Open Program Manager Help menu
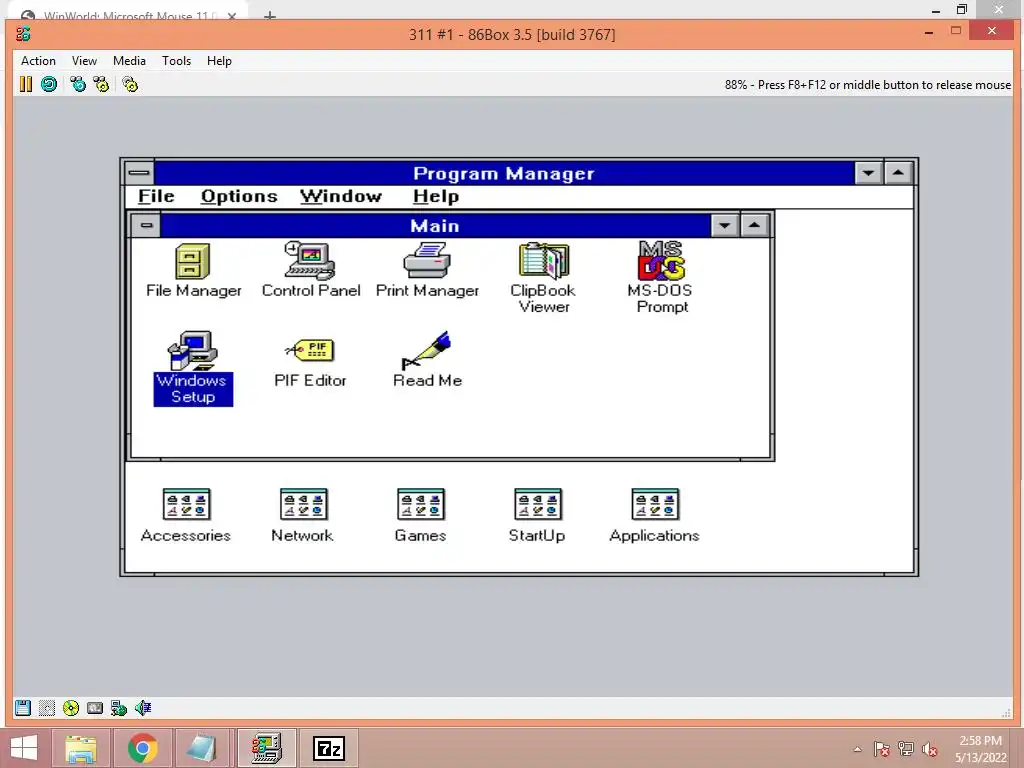The image size is (1024, 768). [x=436, y=196]
